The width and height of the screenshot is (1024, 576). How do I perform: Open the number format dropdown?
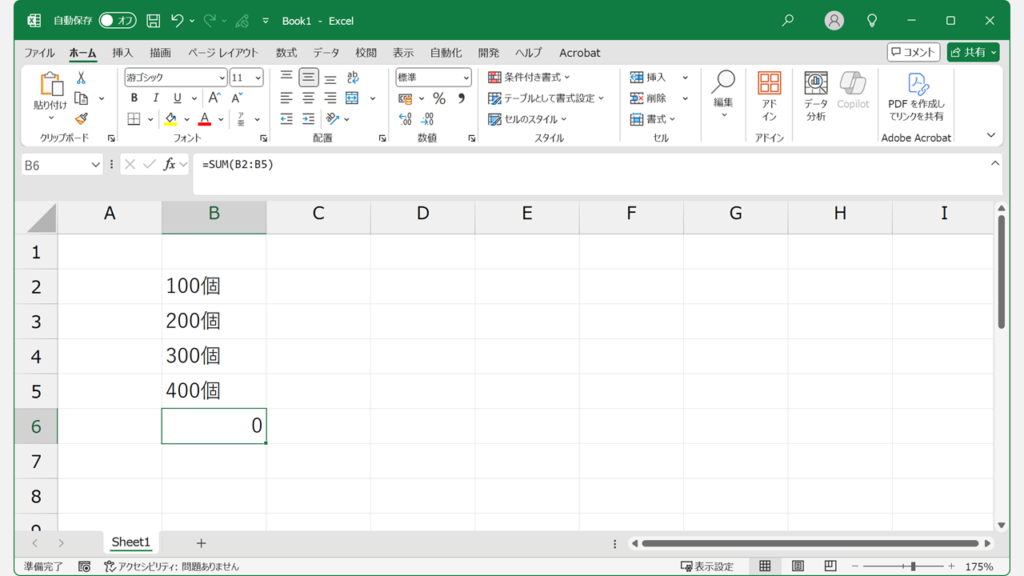tap(466, 78)
